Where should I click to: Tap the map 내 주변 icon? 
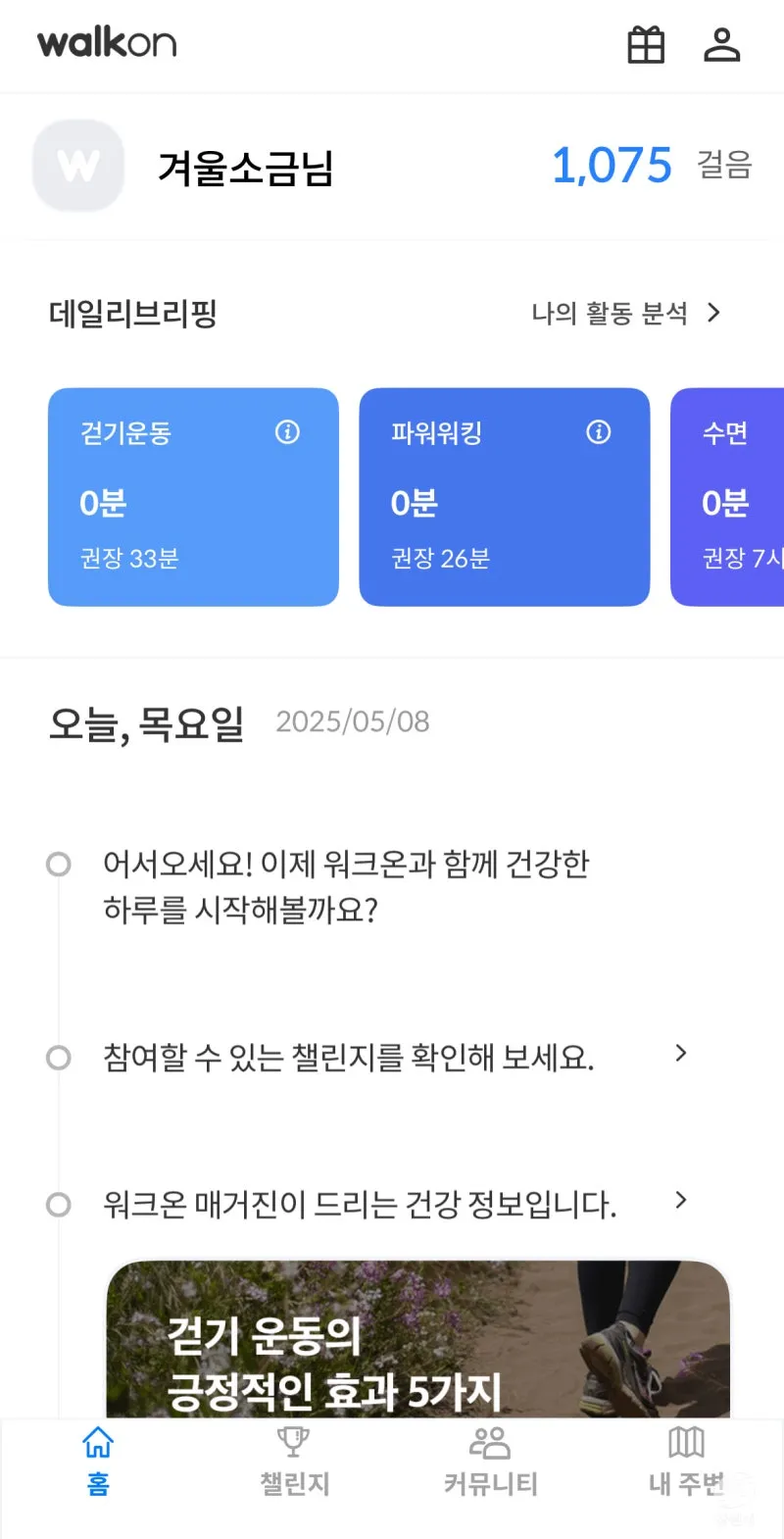pos(686,1443)
